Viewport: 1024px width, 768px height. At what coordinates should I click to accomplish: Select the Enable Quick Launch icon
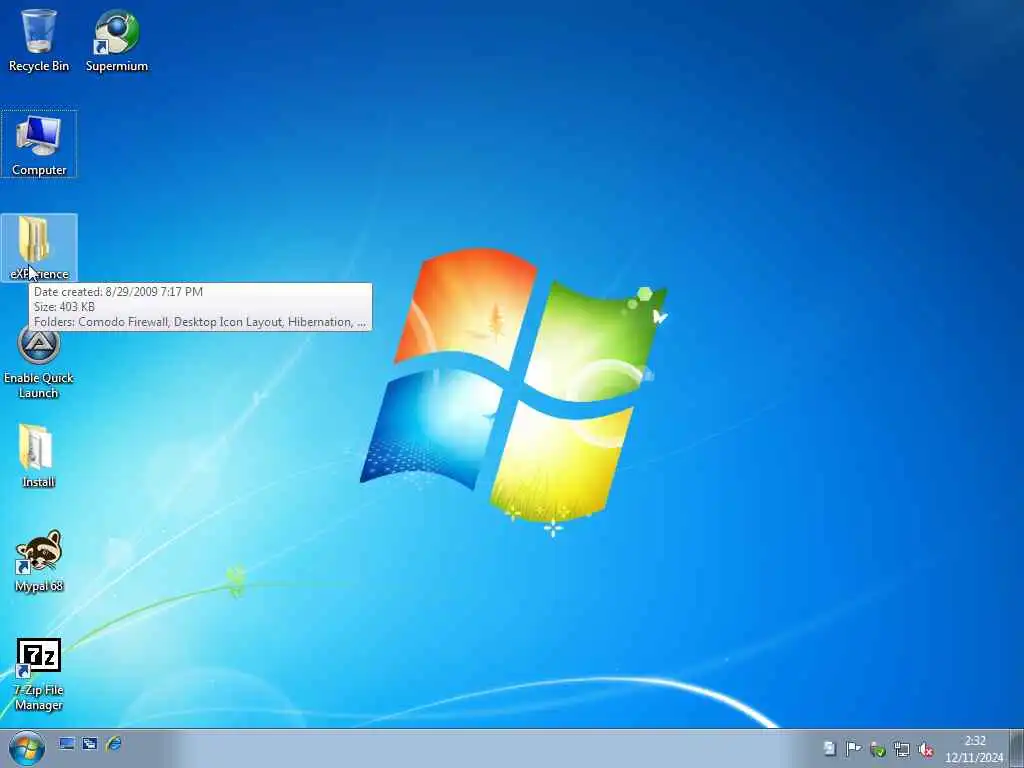[x=39, y=362]
